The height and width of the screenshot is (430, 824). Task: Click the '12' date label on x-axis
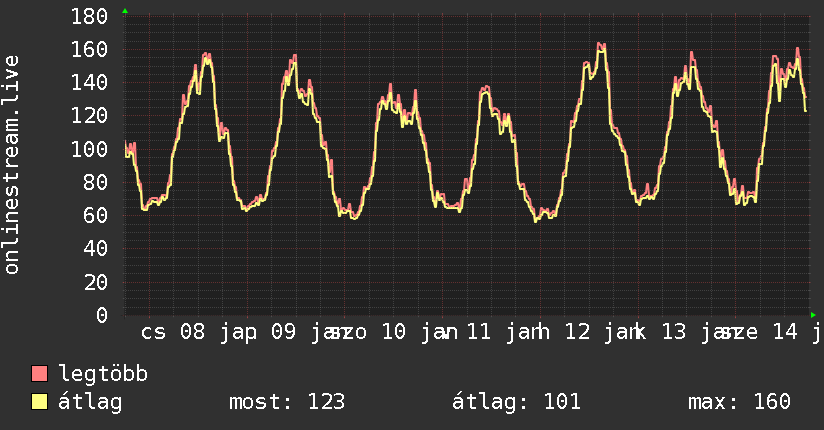[x=578, y=332]
